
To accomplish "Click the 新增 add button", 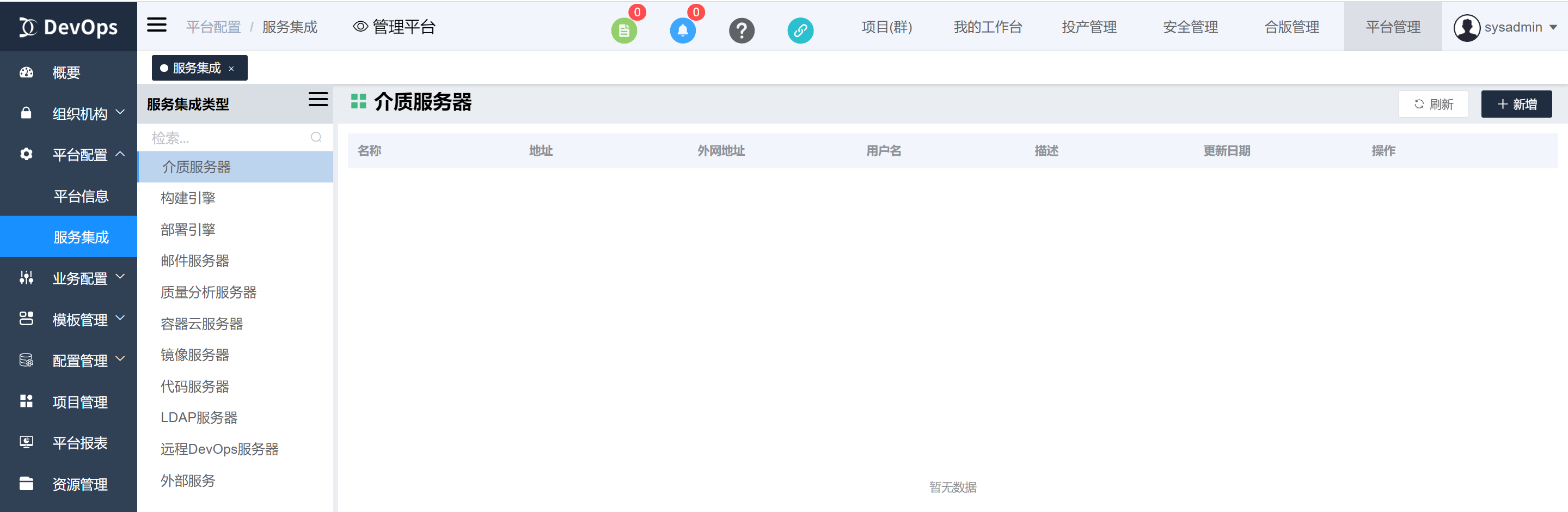I will point(1516,104).
